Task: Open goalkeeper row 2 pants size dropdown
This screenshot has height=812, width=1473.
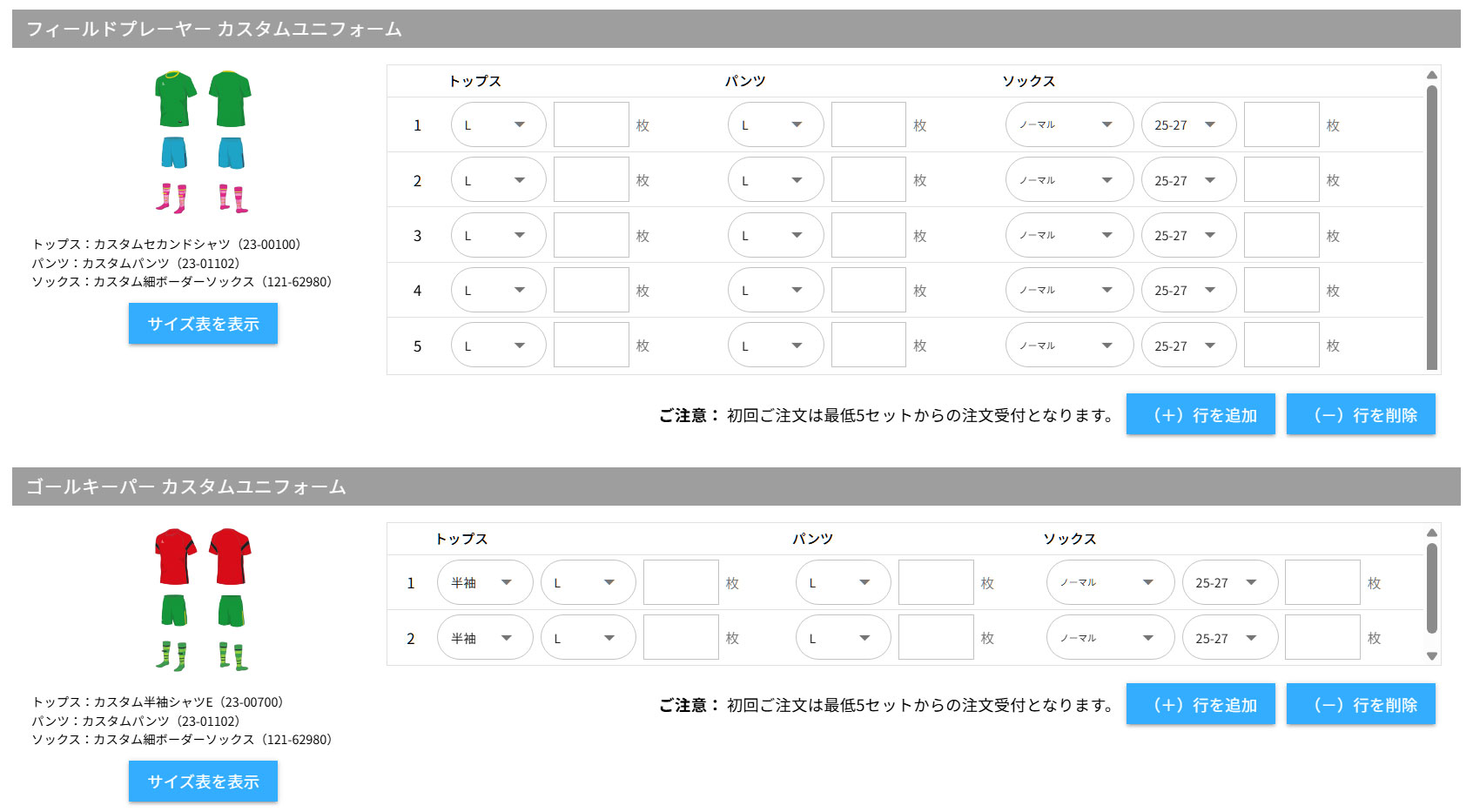Action: (842, 639)
